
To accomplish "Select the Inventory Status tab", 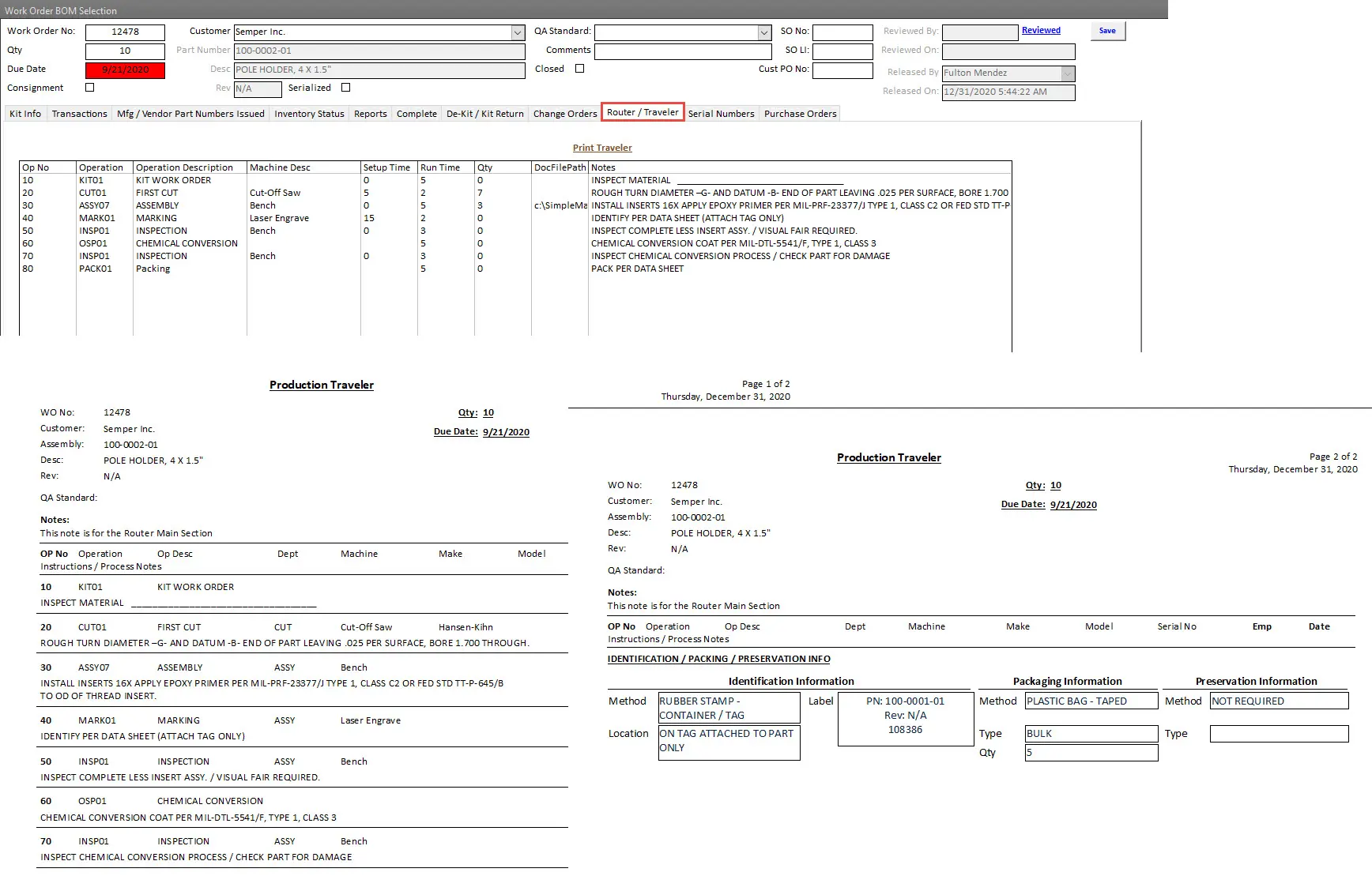I will [x=309, y=114].
